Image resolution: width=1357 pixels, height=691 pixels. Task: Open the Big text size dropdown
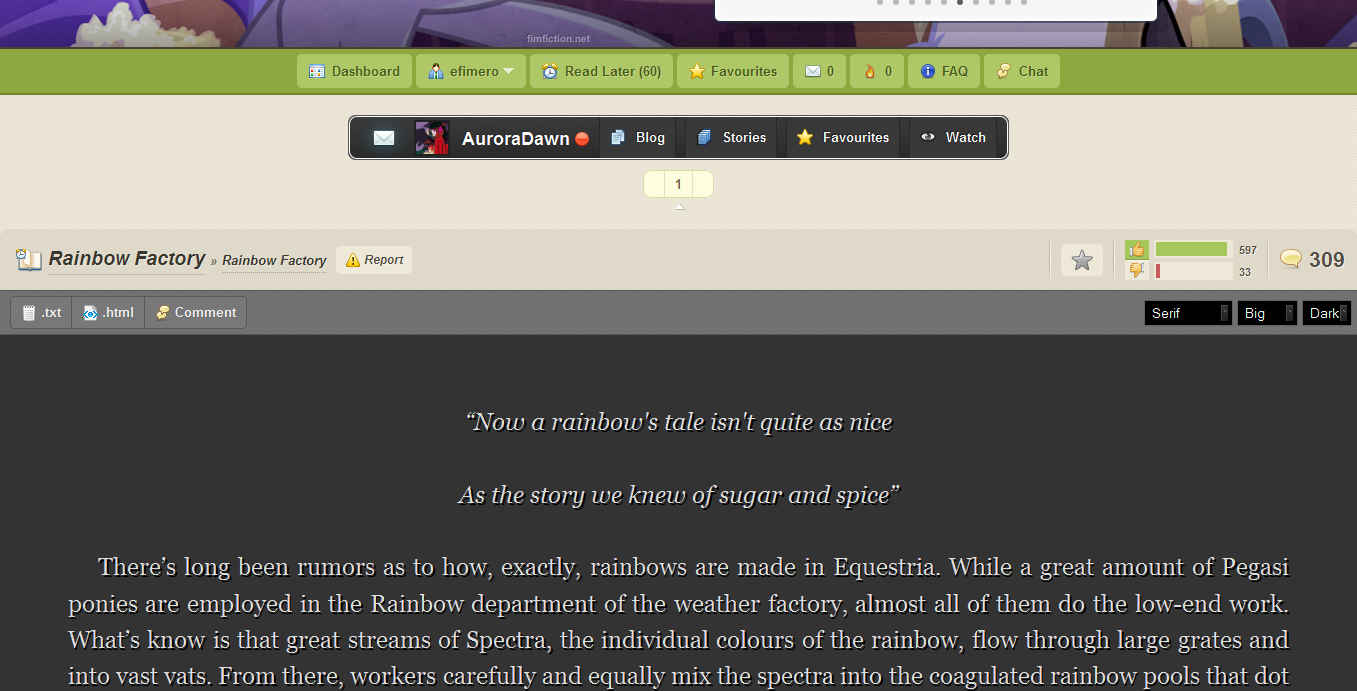click(x=1267, y=313)
